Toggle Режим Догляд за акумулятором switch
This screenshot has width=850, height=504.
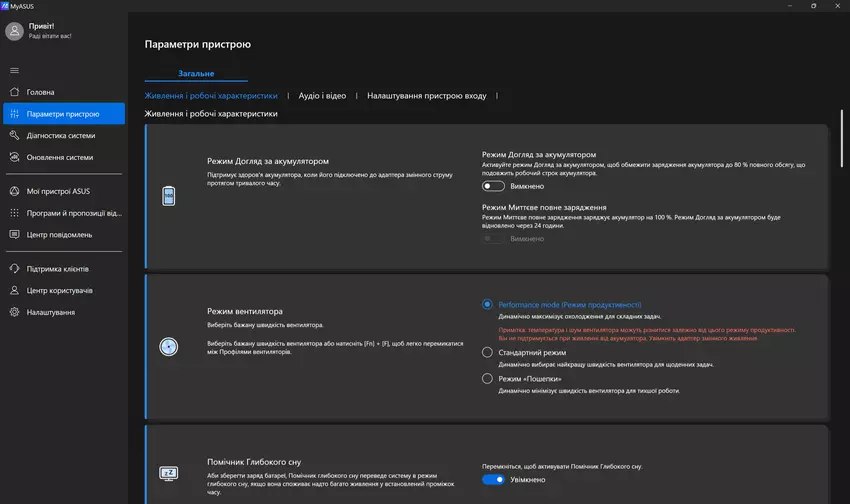pyautogui.click(x=493, y=186)
